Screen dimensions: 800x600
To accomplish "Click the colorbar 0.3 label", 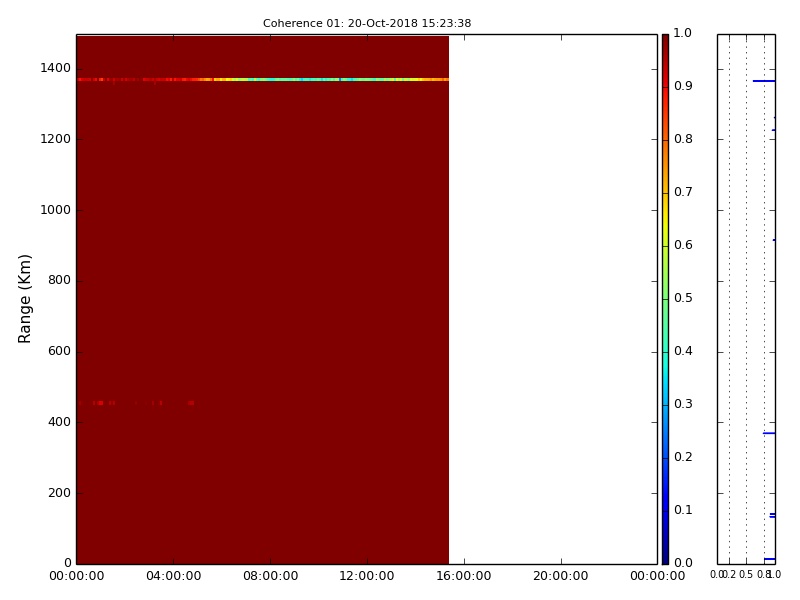I will [683, 404].
